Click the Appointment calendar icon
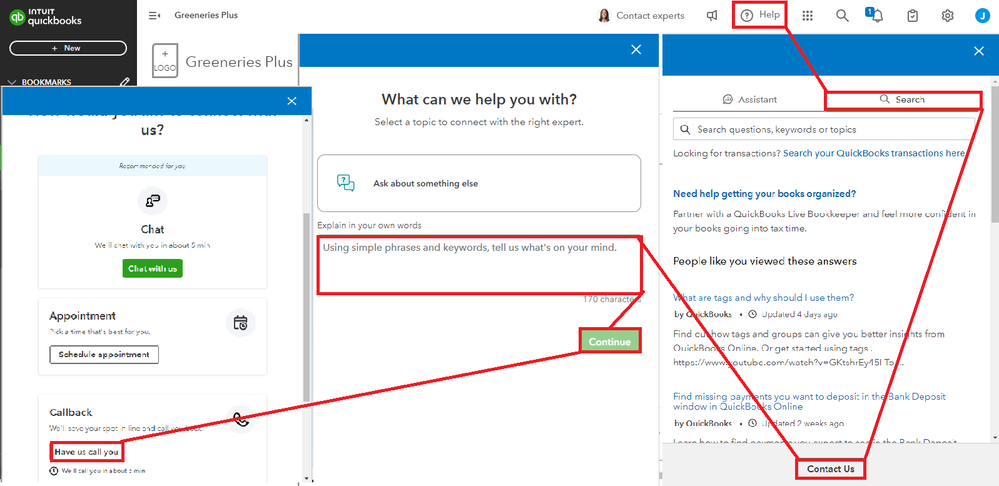The height and width of the screenshot is (486, 999). point(241,322)
